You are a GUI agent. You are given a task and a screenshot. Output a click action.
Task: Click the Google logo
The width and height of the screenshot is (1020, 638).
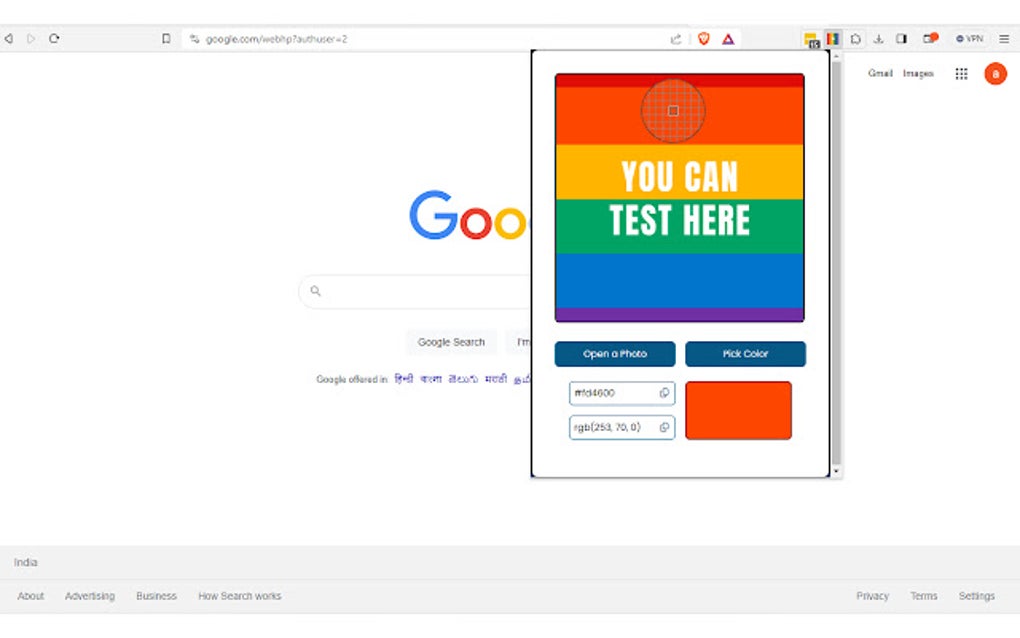coord(468,215)
